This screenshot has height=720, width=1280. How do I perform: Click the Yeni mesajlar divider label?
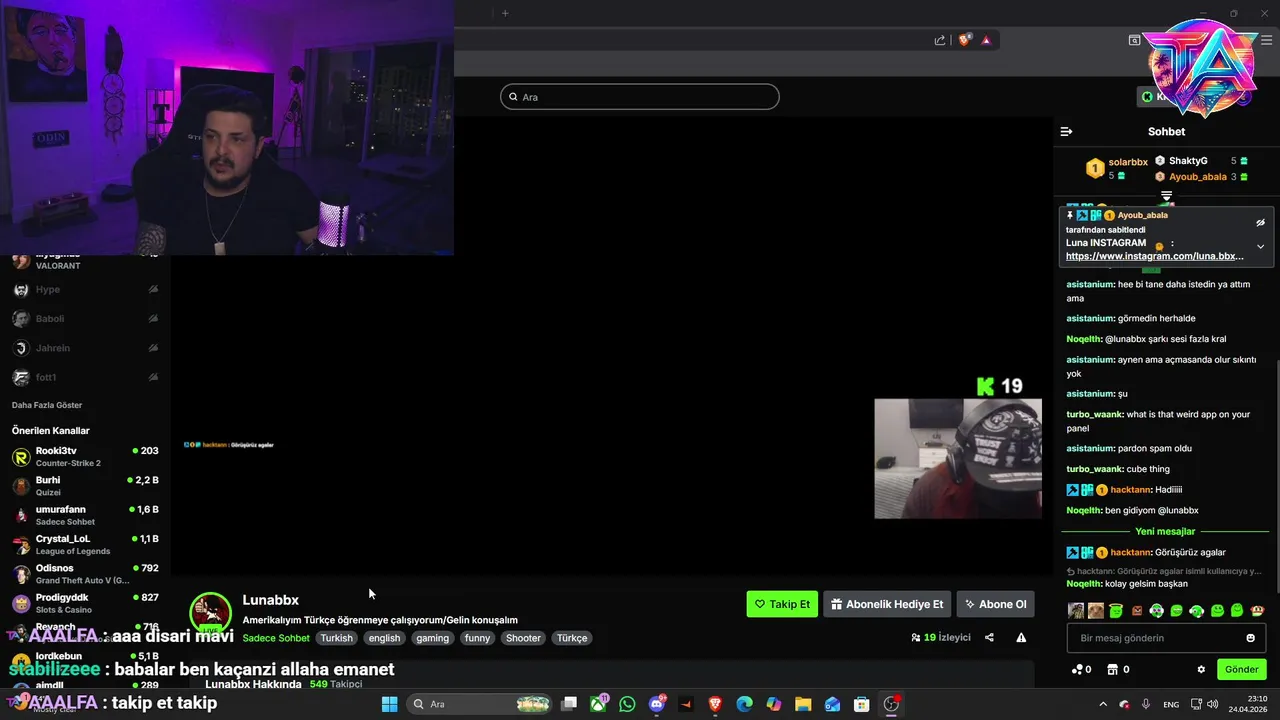[x=1165, y=531]
